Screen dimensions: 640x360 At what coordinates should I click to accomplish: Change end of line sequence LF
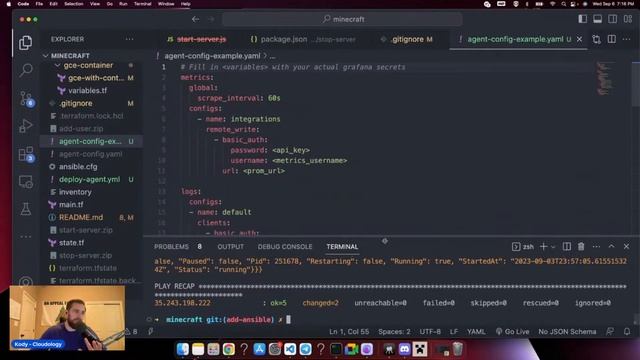coord(454,331)
